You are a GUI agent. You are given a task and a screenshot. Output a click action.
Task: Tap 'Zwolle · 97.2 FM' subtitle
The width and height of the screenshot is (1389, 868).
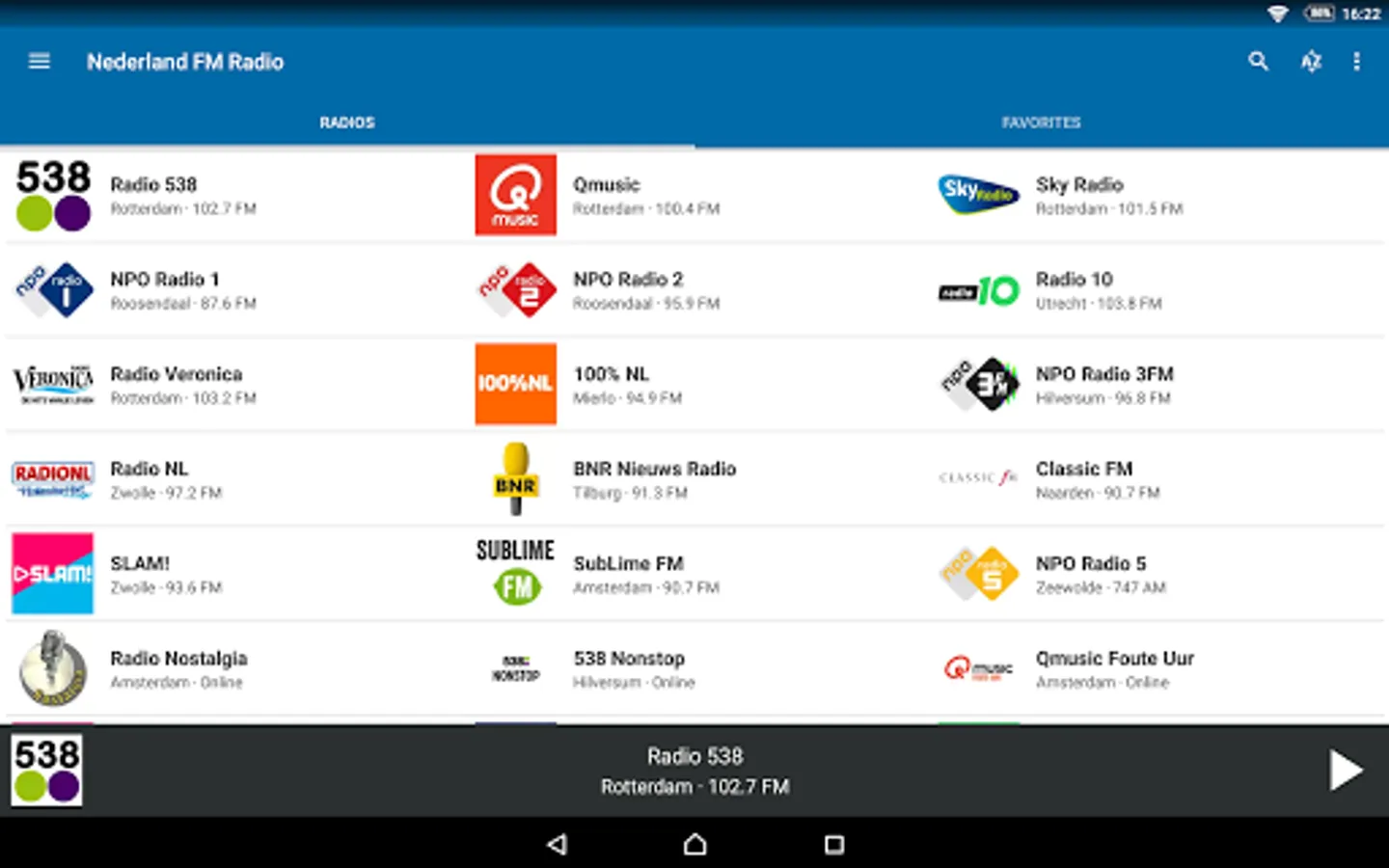[166, 493]
